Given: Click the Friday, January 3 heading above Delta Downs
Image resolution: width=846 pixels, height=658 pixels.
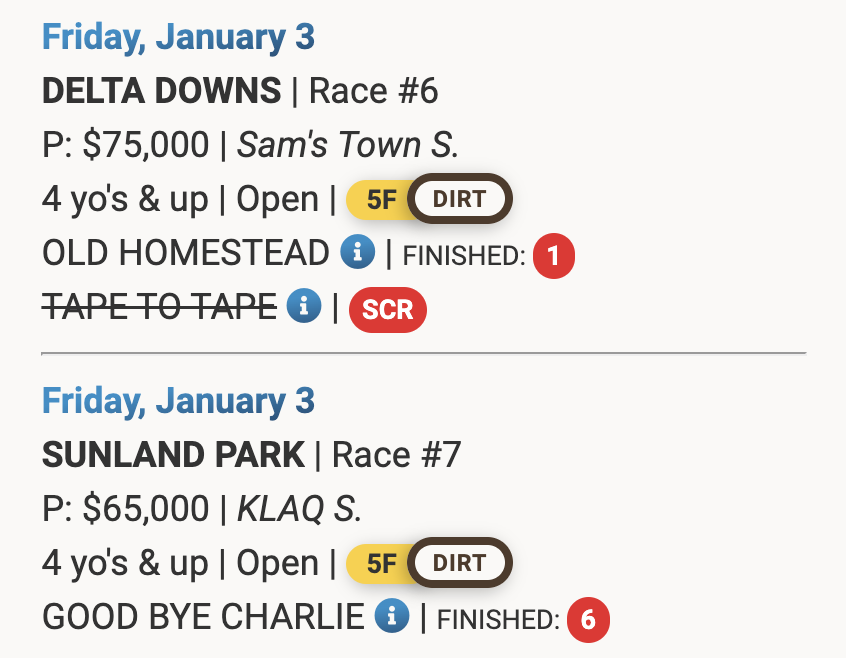Looking at the screenshot, I should tap(178, 38).
